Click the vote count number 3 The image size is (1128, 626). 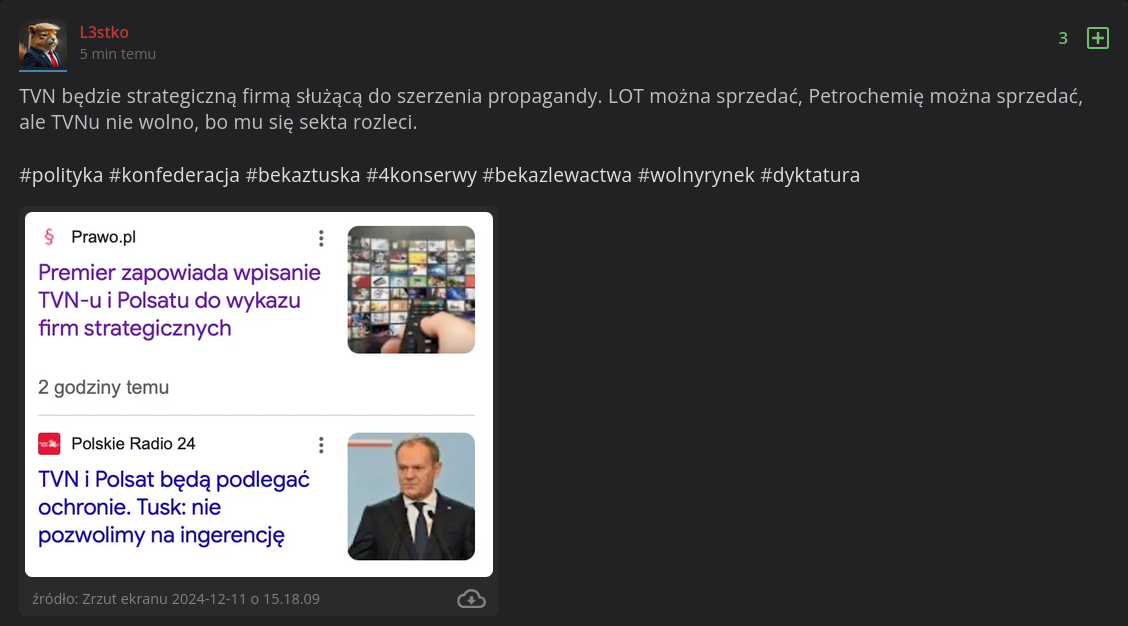point(1063,38)
